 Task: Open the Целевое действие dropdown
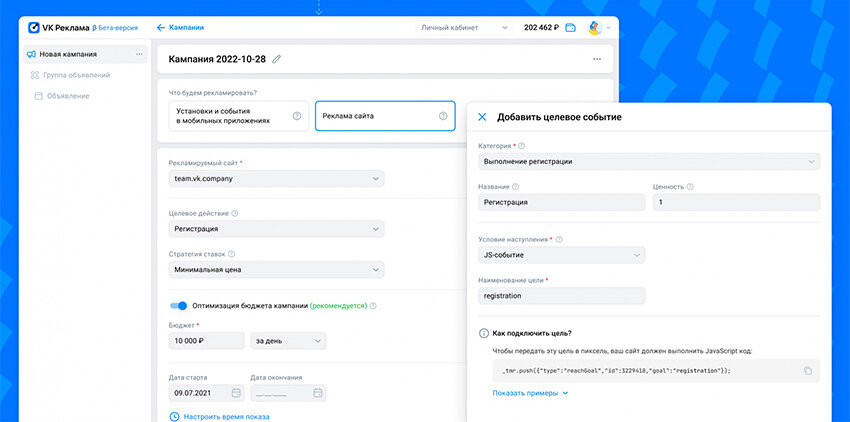point(276,229)
